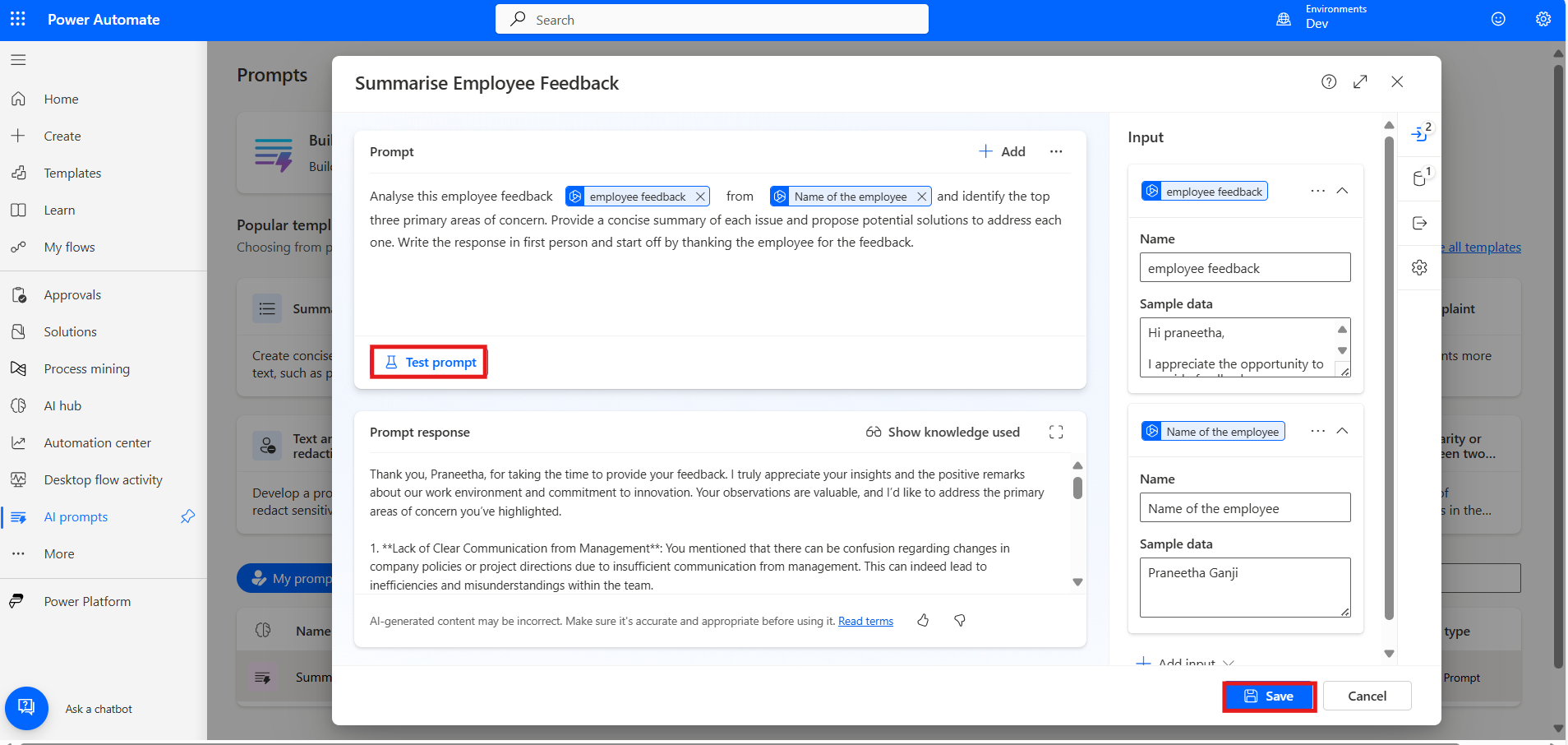Screen dimensions: 1568x745
Task: Open the Ask a chatbot icon
Action: point(26,708)
